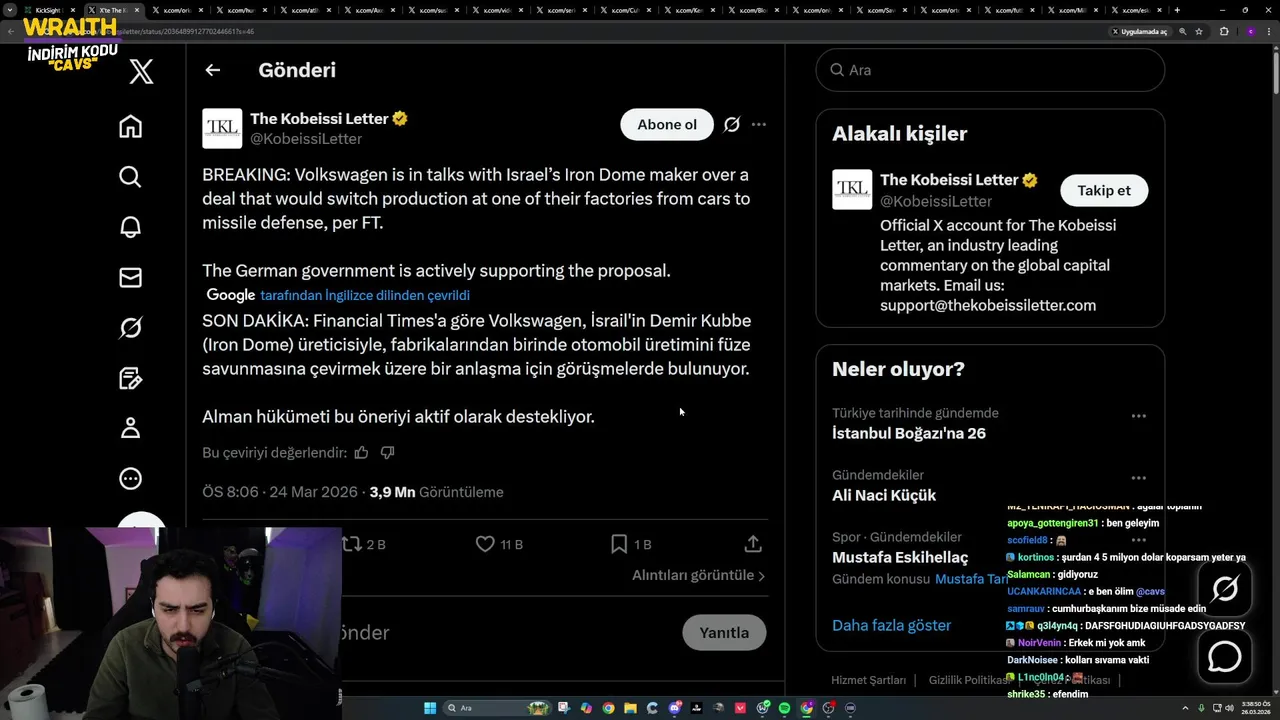Screen dimensions: 1280x720
Task: Open floating Grok button at right edge
Action: [1225, 589]
